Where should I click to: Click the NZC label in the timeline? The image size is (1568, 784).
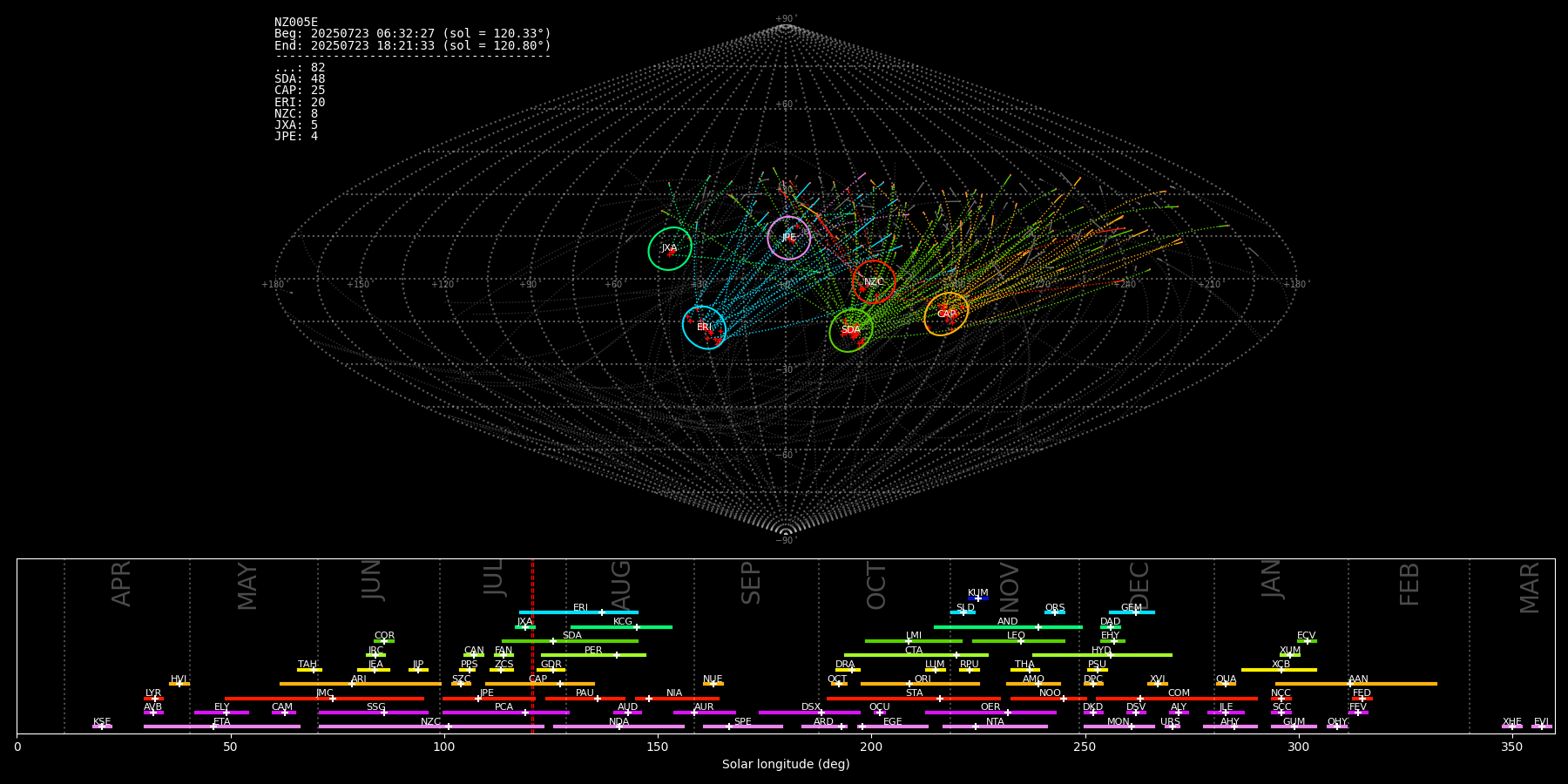click(x=430, y=722)
